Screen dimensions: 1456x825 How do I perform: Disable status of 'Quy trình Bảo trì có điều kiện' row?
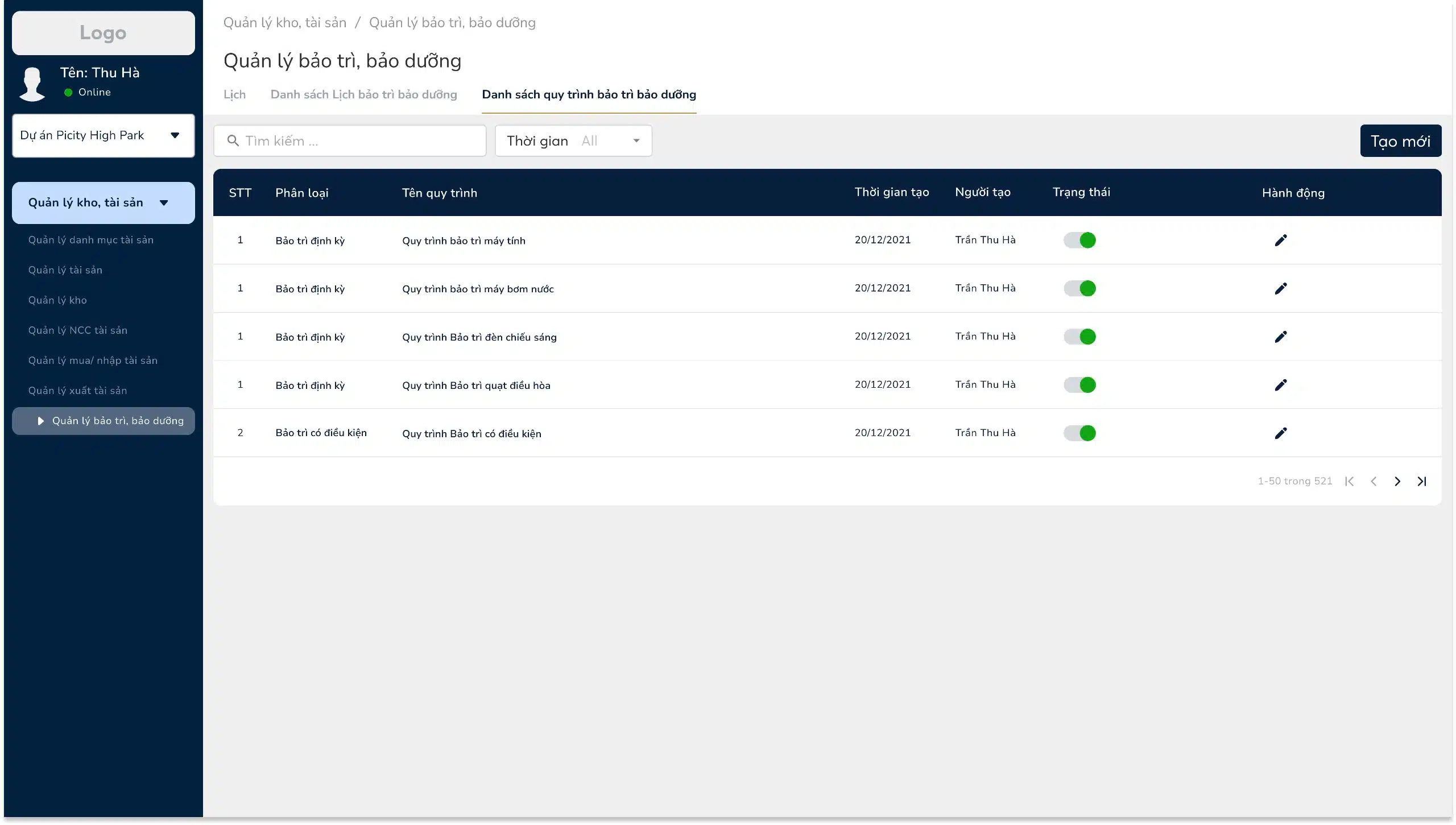[1079, 434]
